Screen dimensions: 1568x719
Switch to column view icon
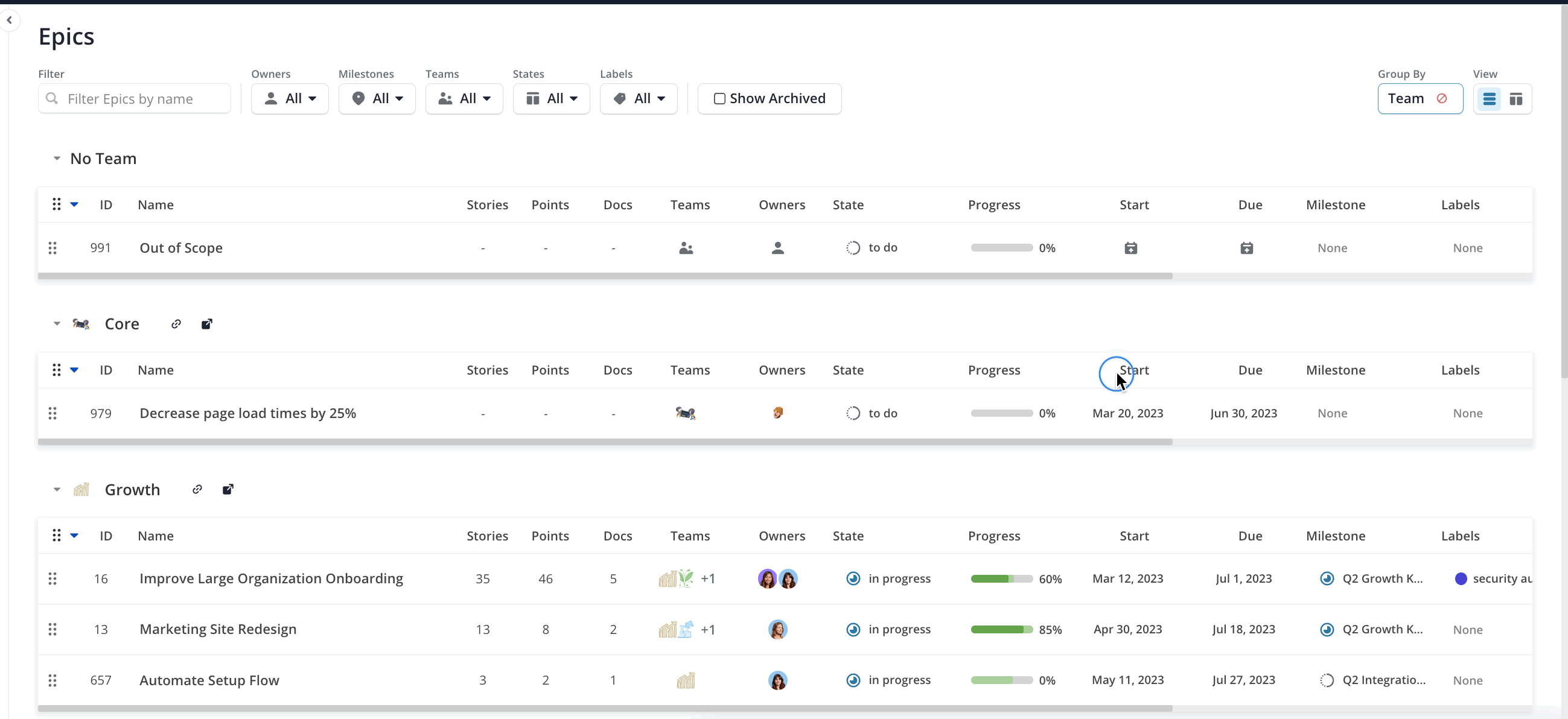click(1515, 98)
